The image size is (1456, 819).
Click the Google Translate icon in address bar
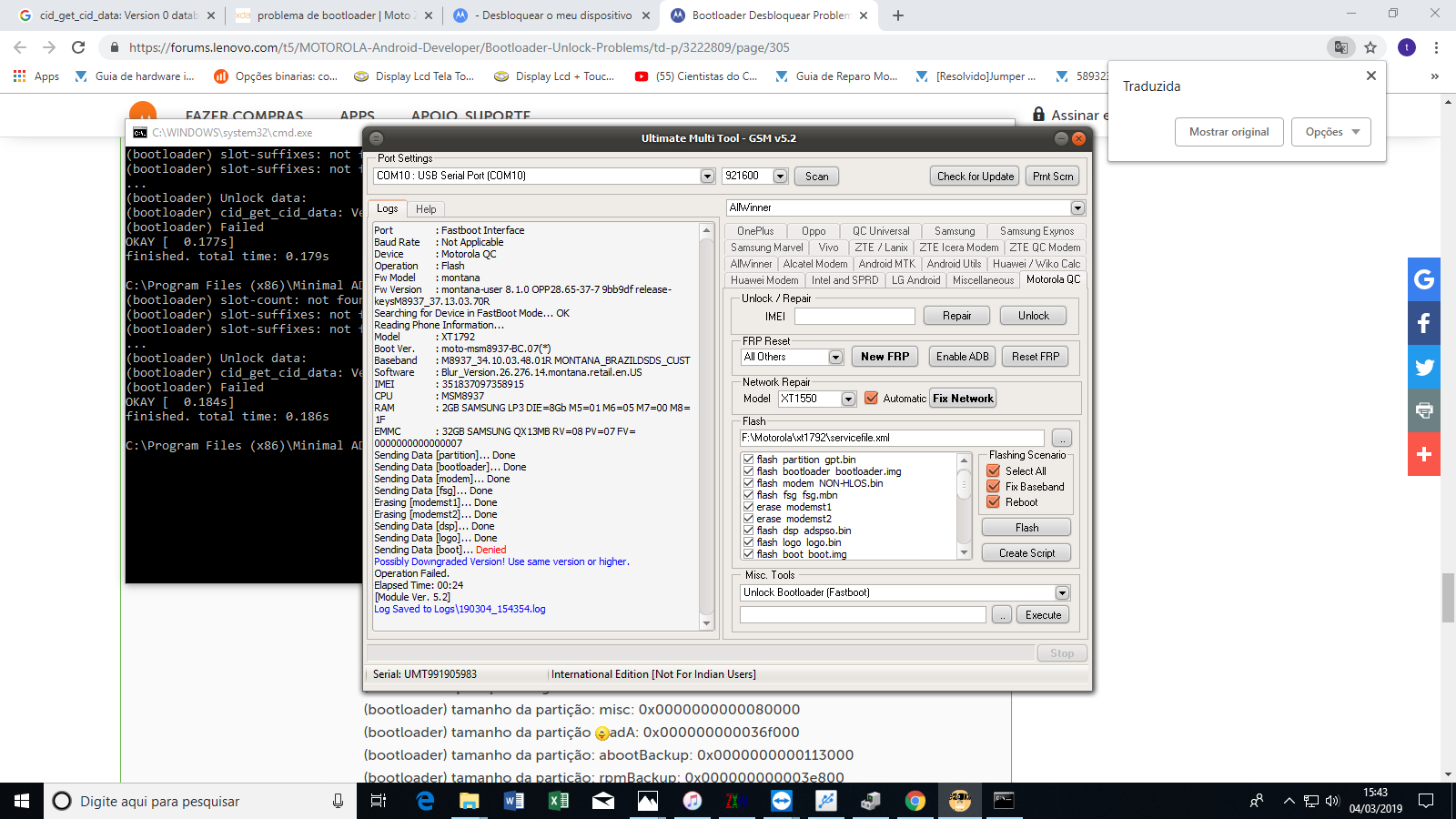(x=1340, y=47)
